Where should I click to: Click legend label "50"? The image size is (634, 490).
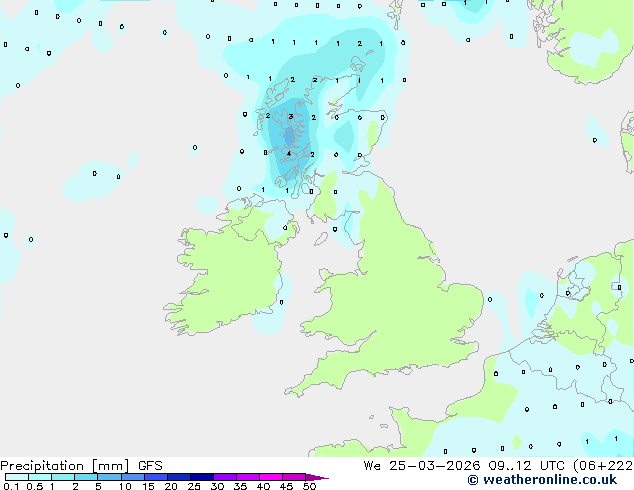pos(309,486)
